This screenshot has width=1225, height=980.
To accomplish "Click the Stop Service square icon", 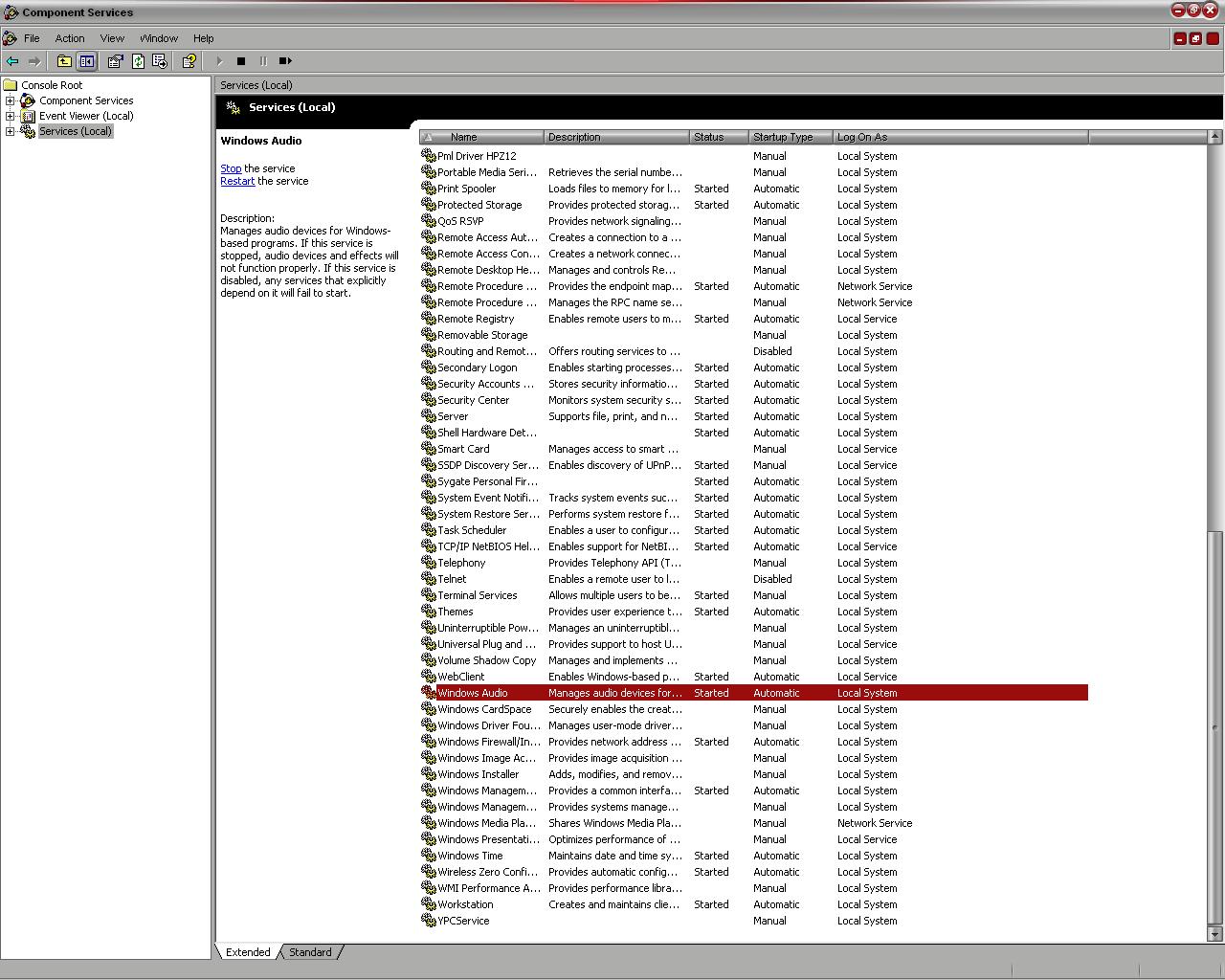I will pyautogui.click(x=241, y=61).
